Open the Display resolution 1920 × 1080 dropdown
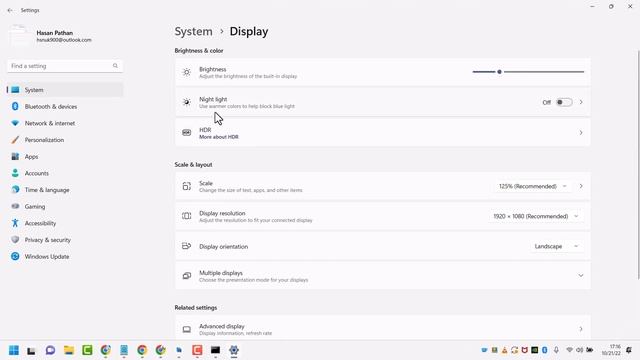 [536, 216]
